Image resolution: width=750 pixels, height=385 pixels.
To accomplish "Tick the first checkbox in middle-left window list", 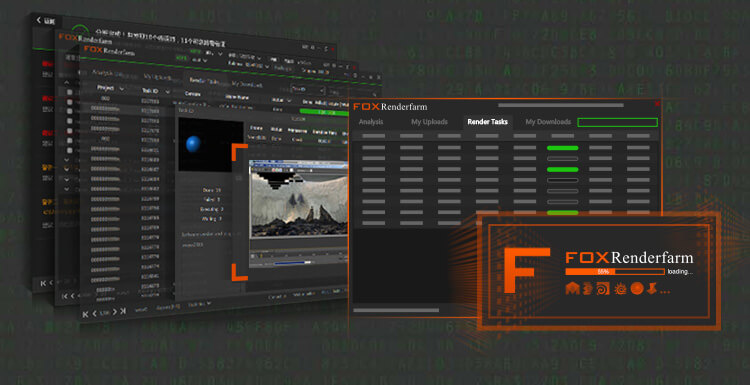I will pos(70,92).
